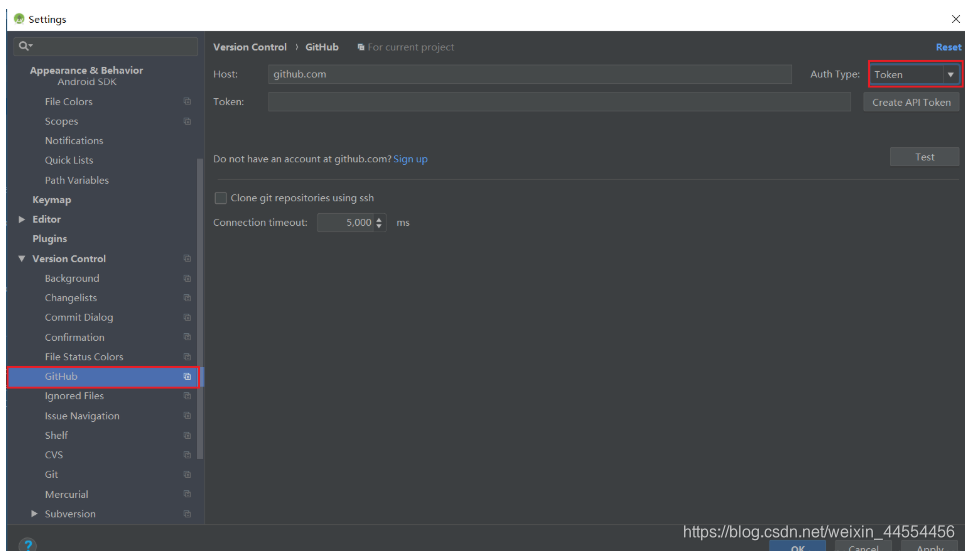Open the Plugins settings page
This screenshot has height=551, width=965.
[x=50, y=239]
